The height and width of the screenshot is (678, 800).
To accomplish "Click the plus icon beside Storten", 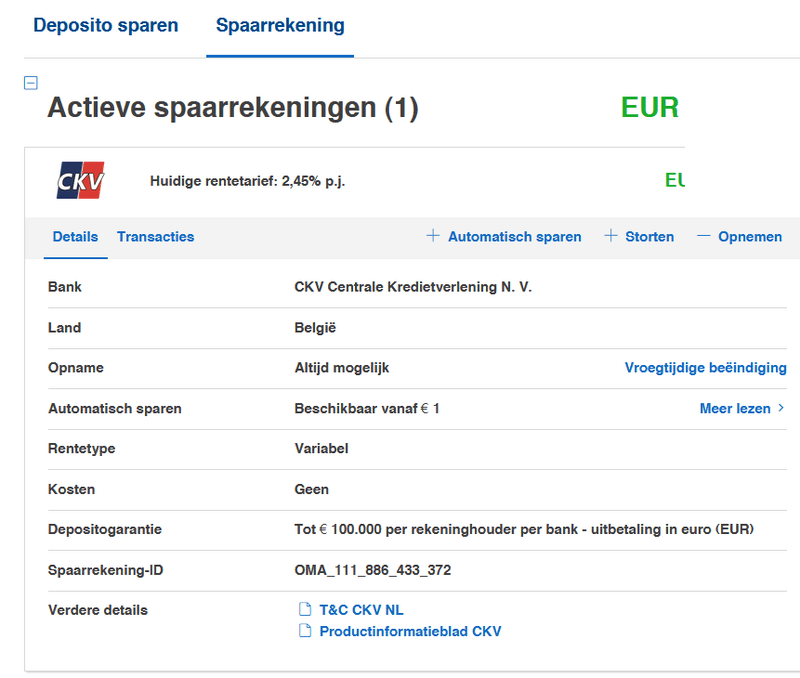I will (611, 236).
